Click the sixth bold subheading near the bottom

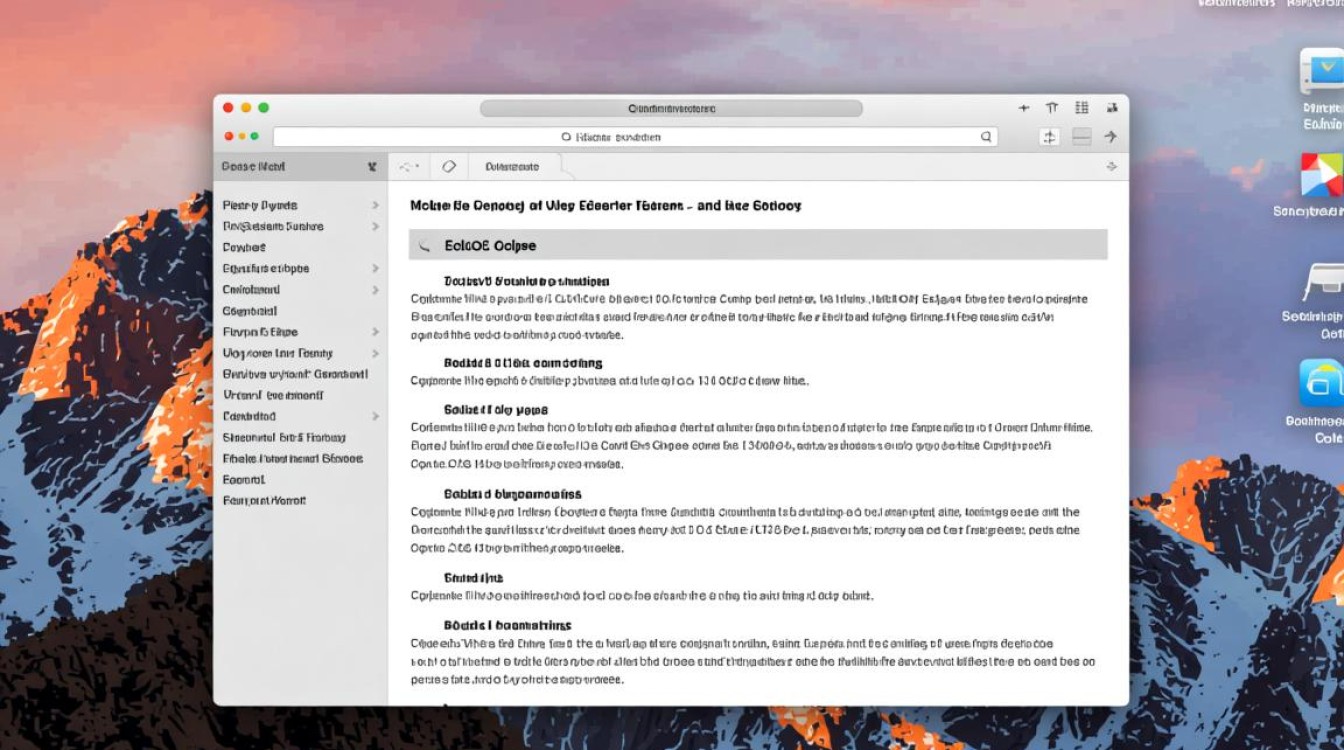coord(507,625)
